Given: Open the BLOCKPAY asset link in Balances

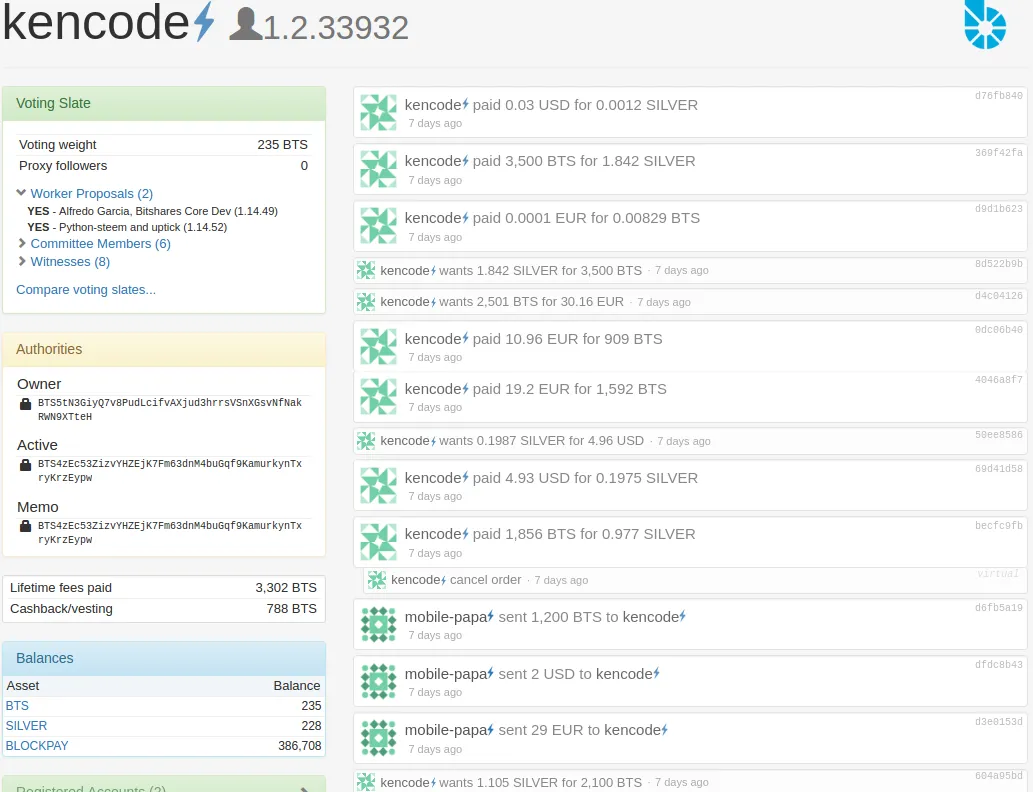Looking at the screenshot, I should [x=37, y=746].
